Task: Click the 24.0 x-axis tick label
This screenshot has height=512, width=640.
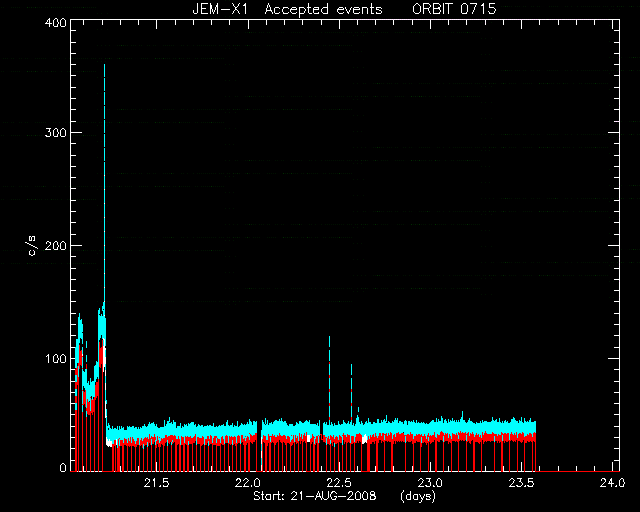Action: coord(612,483)
